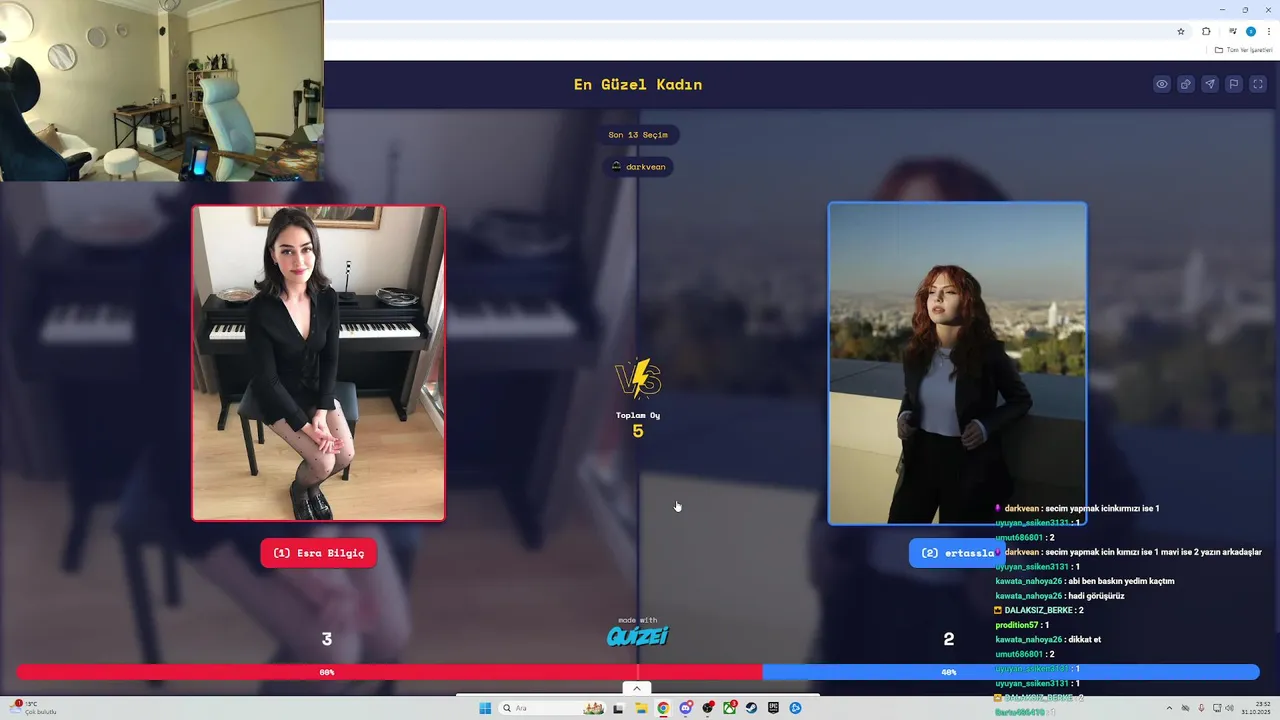
Task: Click the total vote count 5
Action: 638,432
